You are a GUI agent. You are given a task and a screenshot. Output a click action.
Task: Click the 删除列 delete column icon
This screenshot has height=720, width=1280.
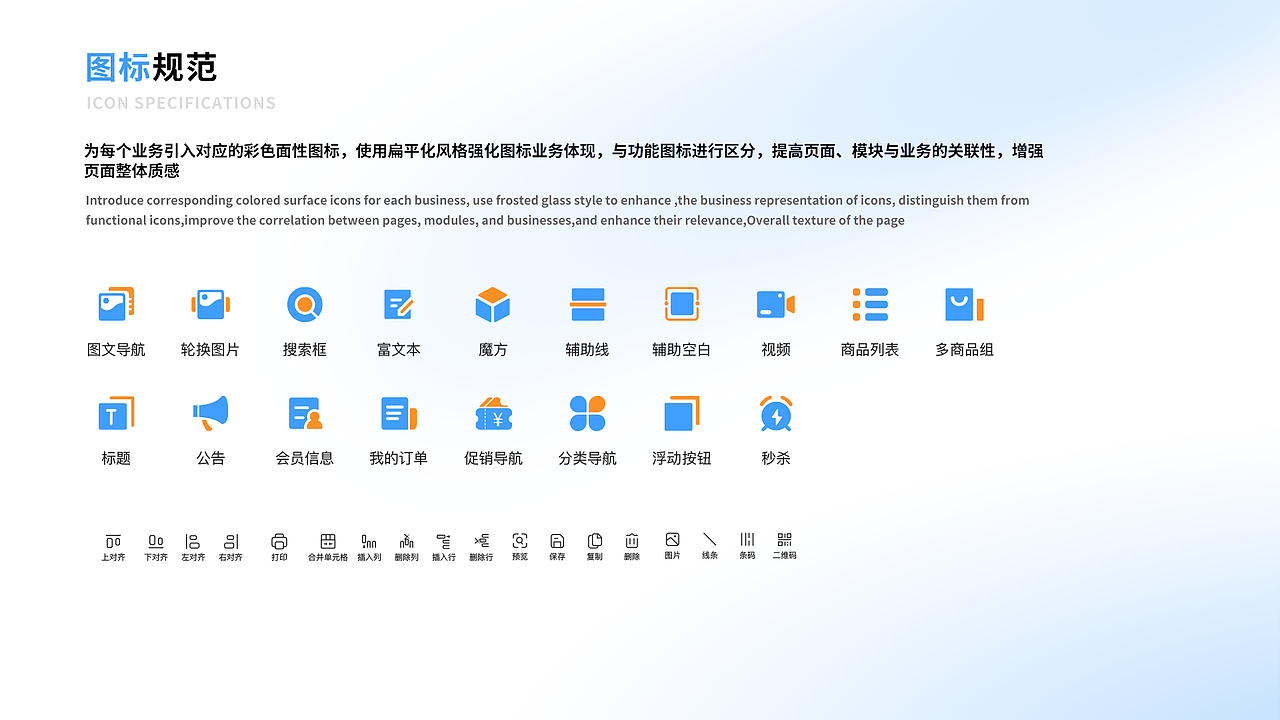pyautogui.click(x=406, y=541)
